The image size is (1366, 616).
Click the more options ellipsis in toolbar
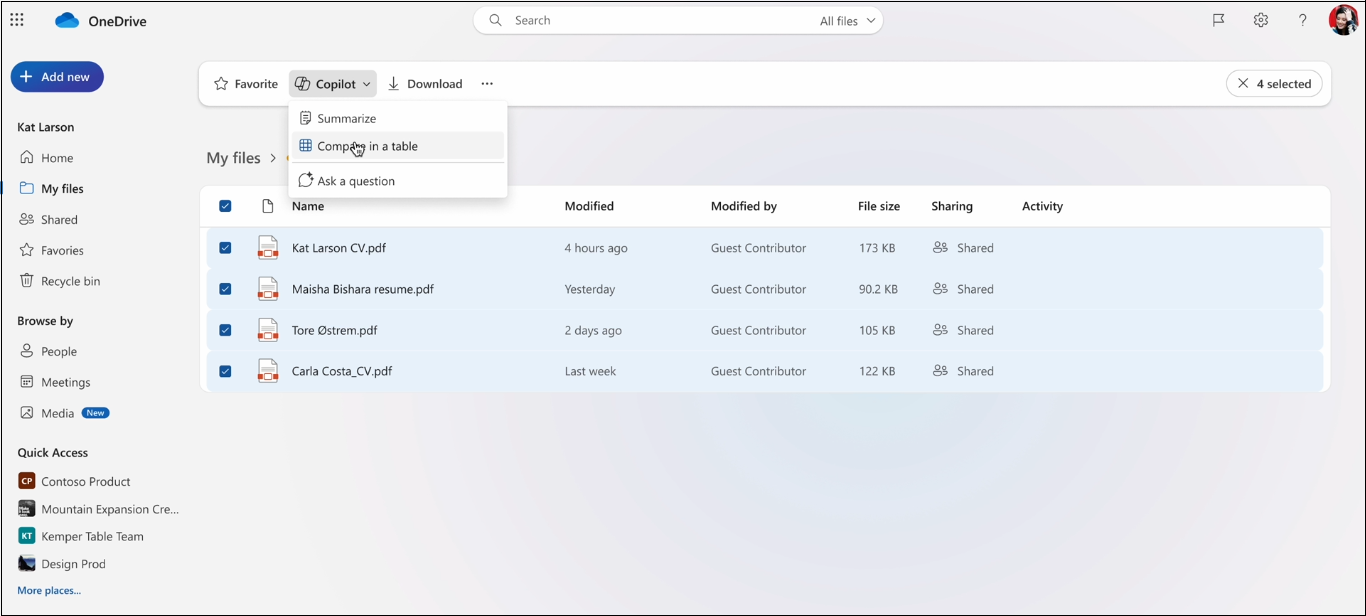487,84
